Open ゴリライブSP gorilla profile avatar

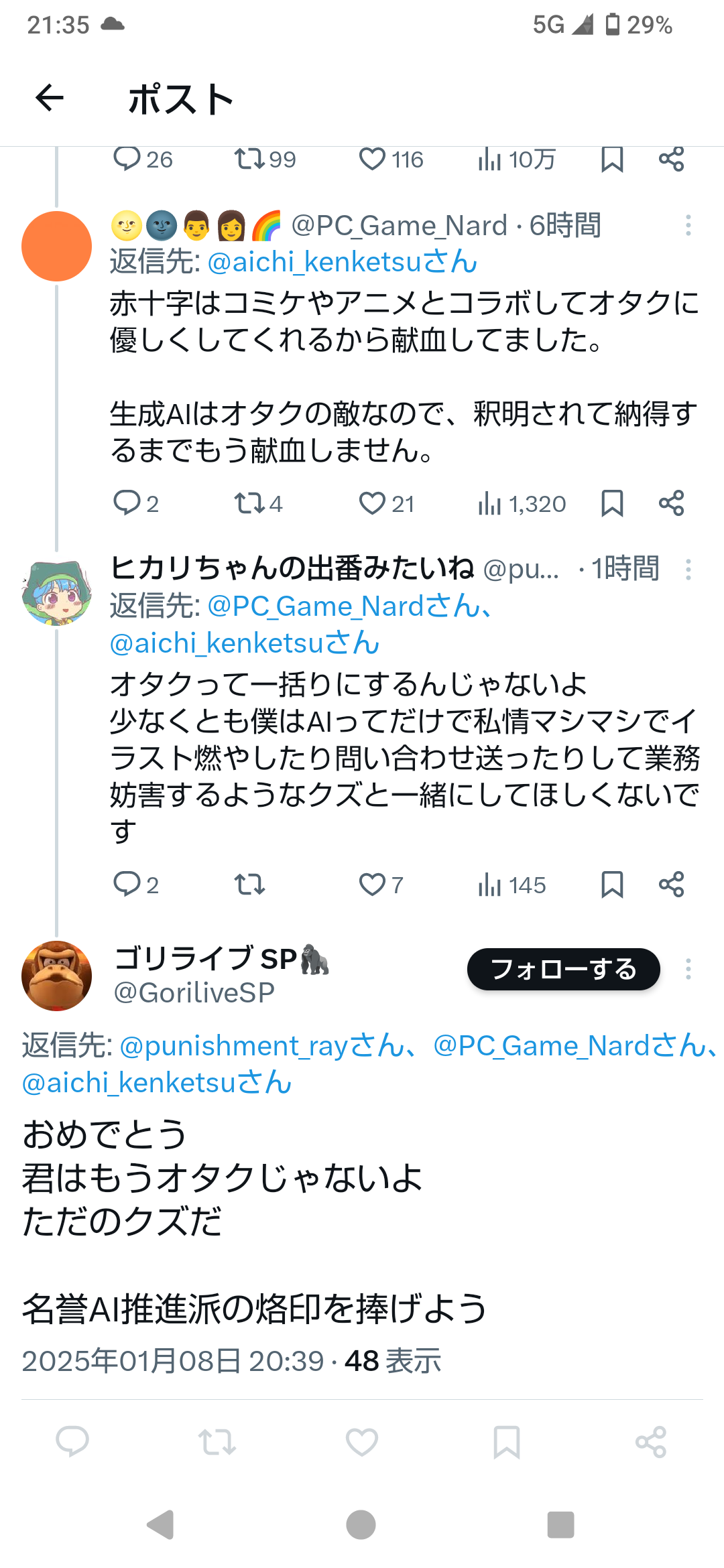[56, 976]
